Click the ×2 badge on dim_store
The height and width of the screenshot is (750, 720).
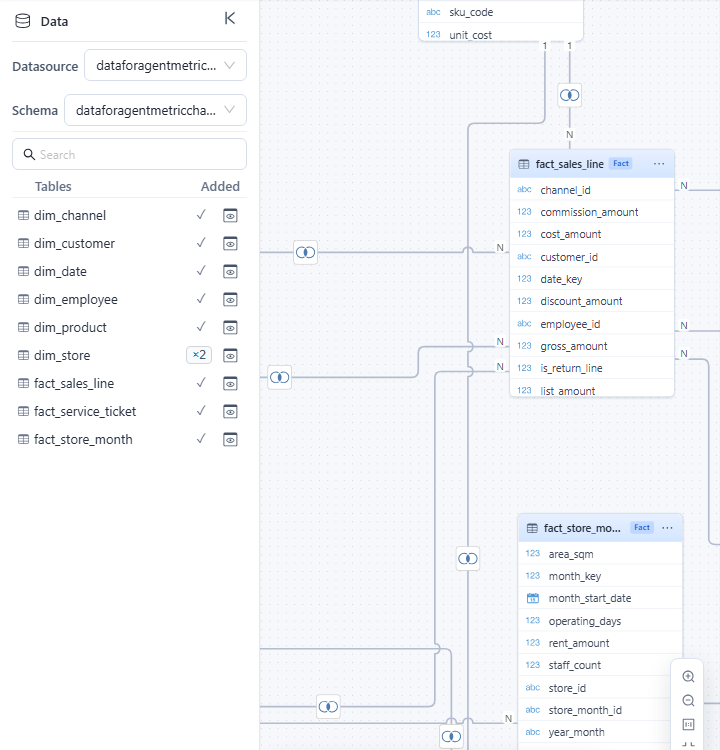199,355
